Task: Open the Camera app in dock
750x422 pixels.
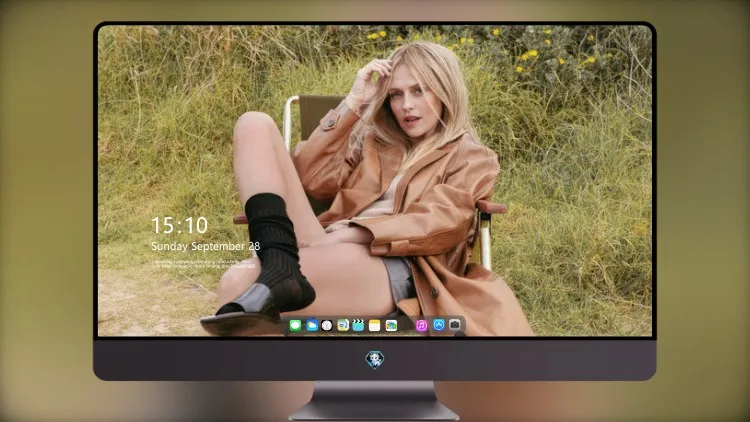Action: [x=455, y=325]
